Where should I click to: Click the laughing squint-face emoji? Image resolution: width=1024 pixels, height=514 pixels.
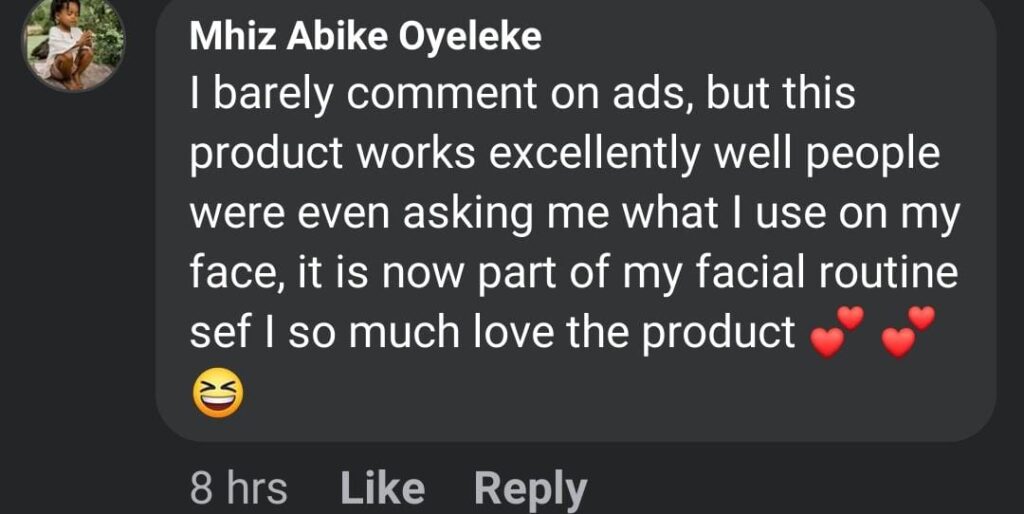click(x=216, y=394)
